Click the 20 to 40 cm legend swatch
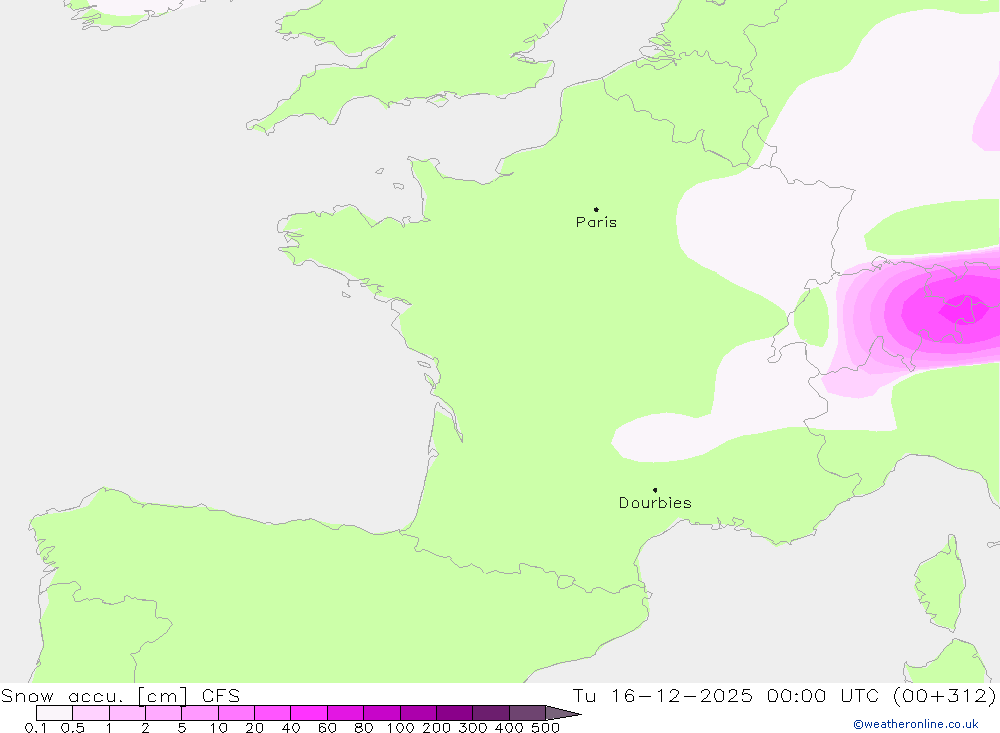Image resolution: width=1000 pixels, height=733 pixels. [x=272, y=713]
